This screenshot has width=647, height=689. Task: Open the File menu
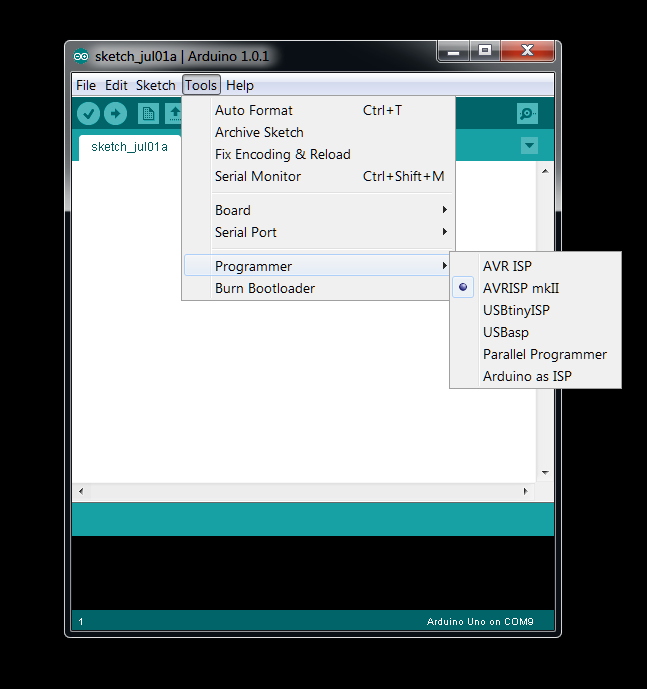click(x=86, y=85)
